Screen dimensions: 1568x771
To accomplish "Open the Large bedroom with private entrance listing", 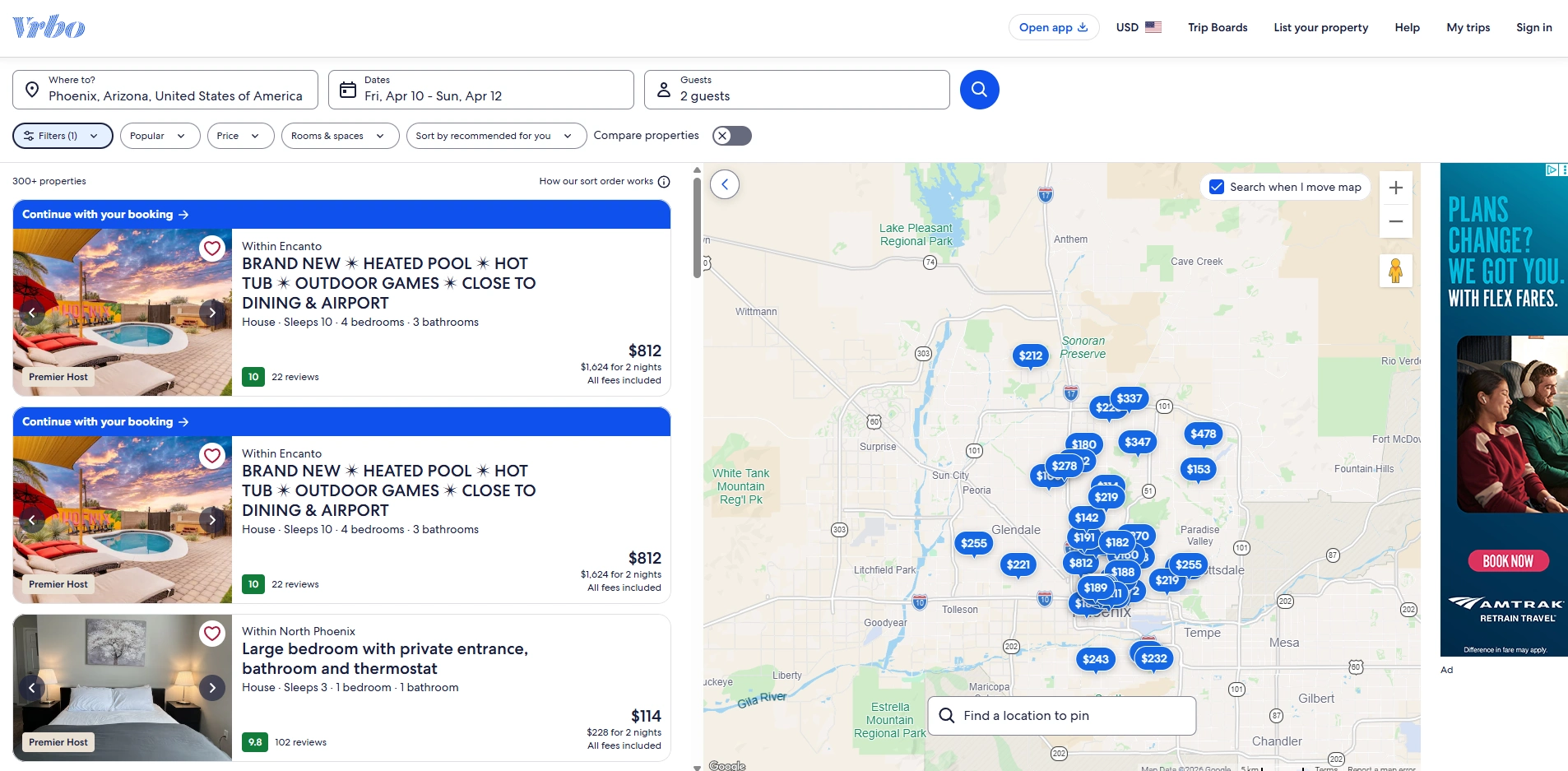I will click(x=385, y=659).
